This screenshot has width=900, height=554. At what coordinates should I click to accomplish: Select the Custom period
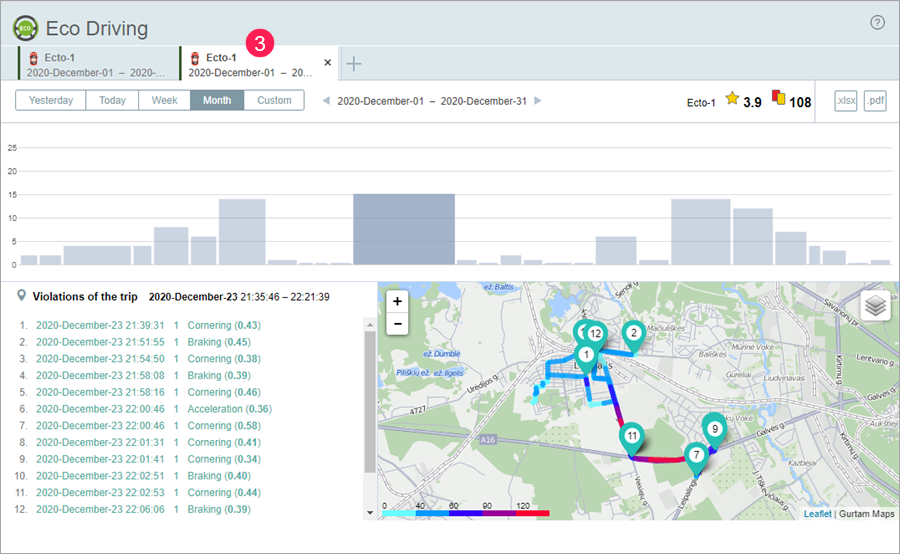click(x=274, y=100)
